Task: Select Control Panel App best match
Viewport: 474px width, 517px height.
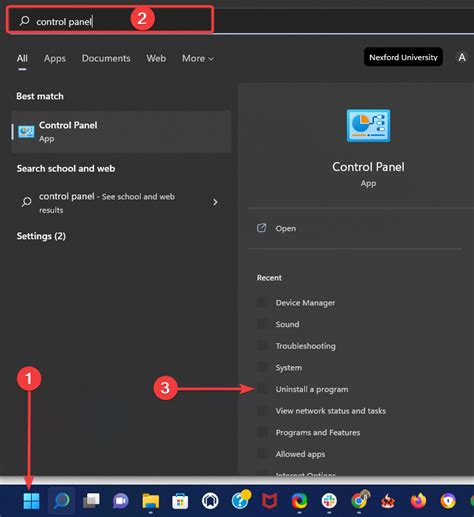Action: pyautogui.click(x=121, y=132)
